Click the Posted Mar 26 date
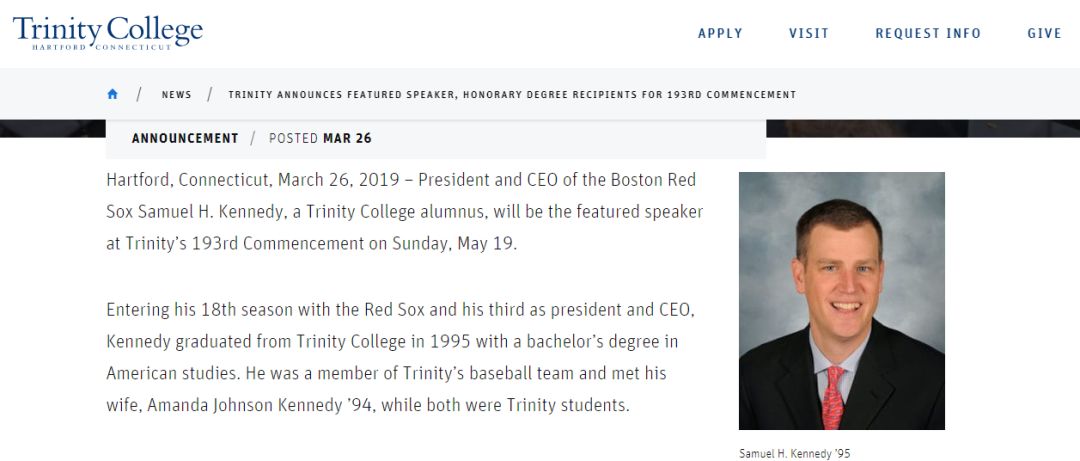The height and width of the screenshot is (461, 1080). (x=320, y=138)
